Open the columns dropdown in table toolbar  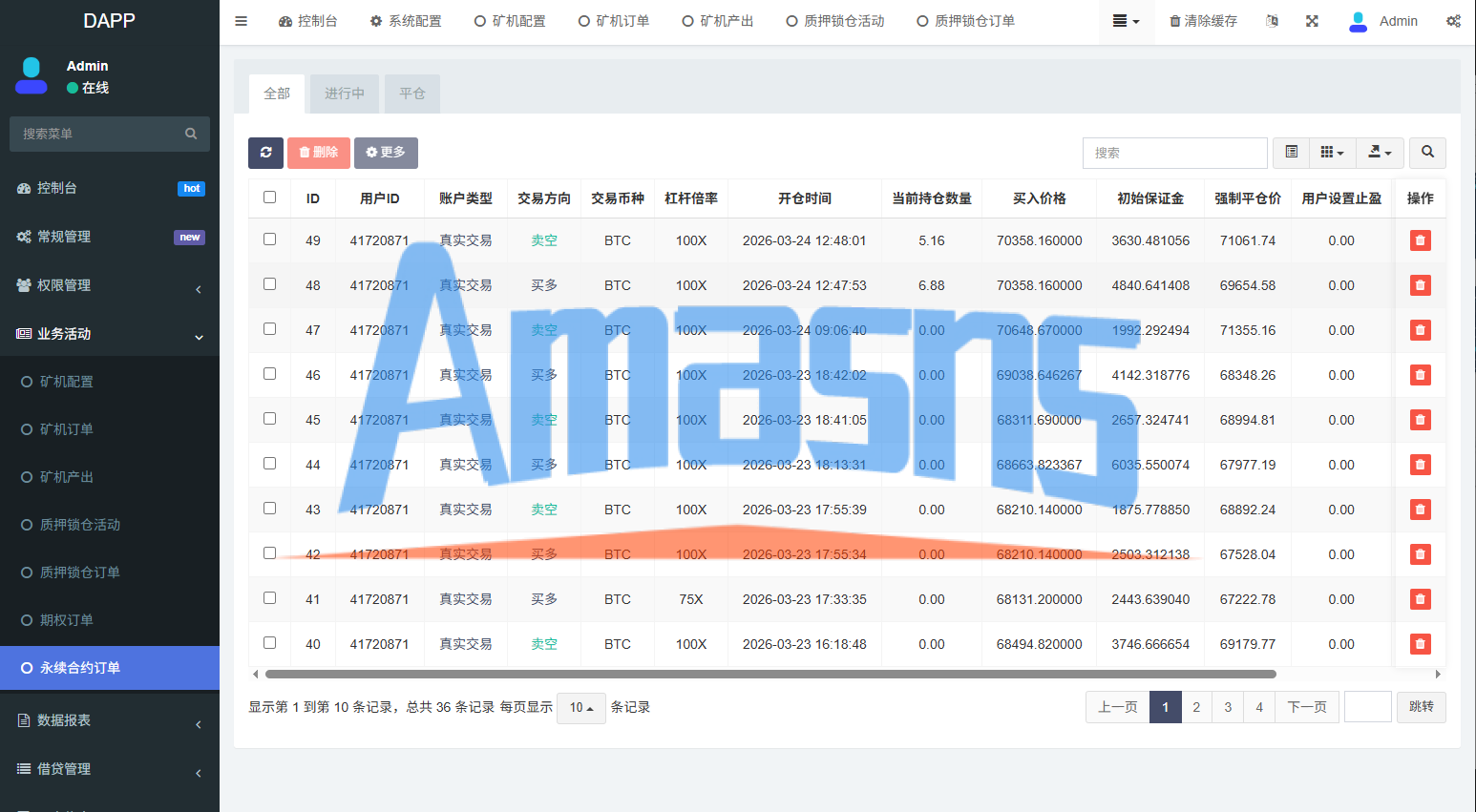[1332, 153]
